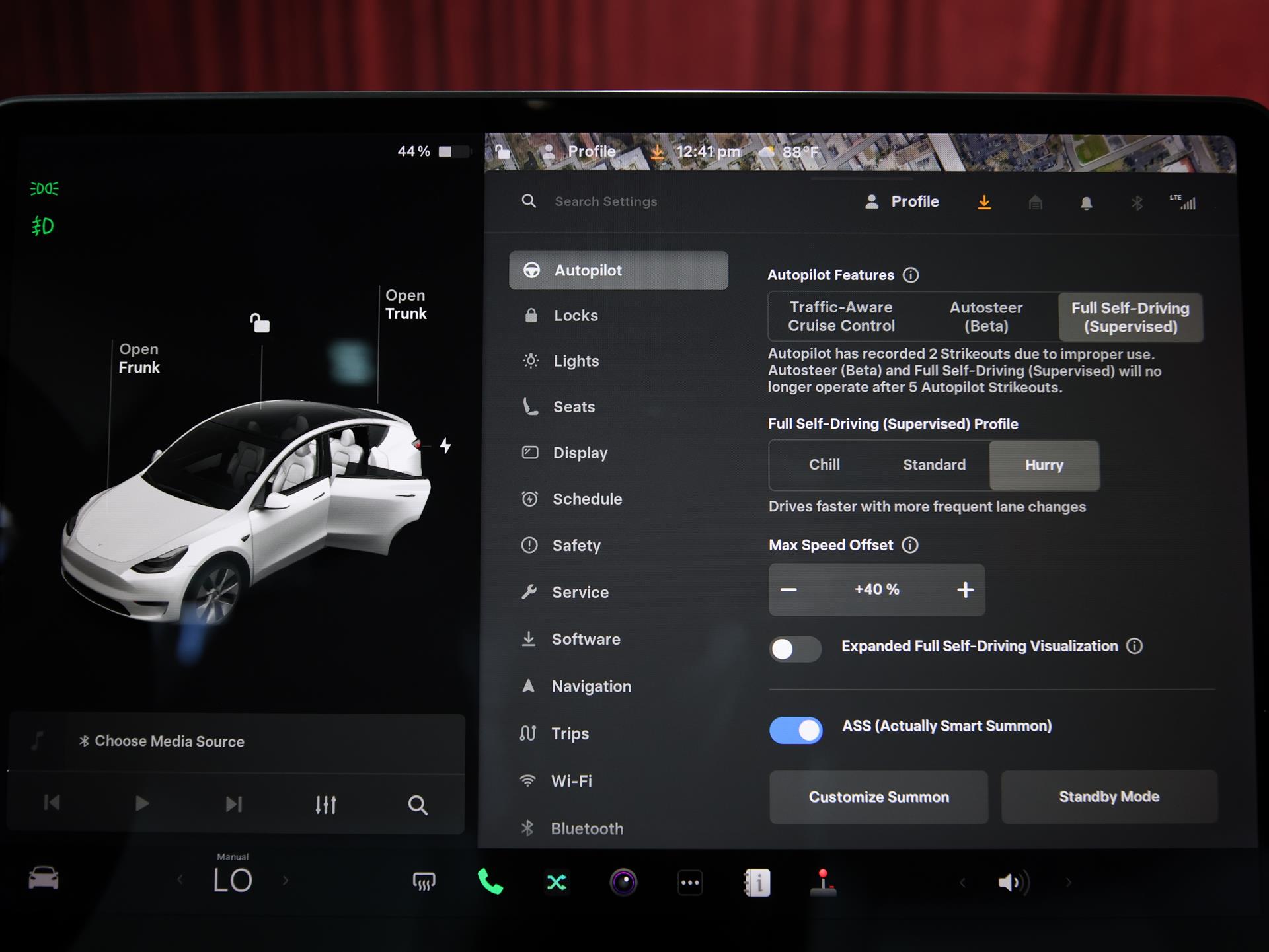Open Profile in the map status bar
Viewport: 1269px width, 952px height.
[579, 151]
